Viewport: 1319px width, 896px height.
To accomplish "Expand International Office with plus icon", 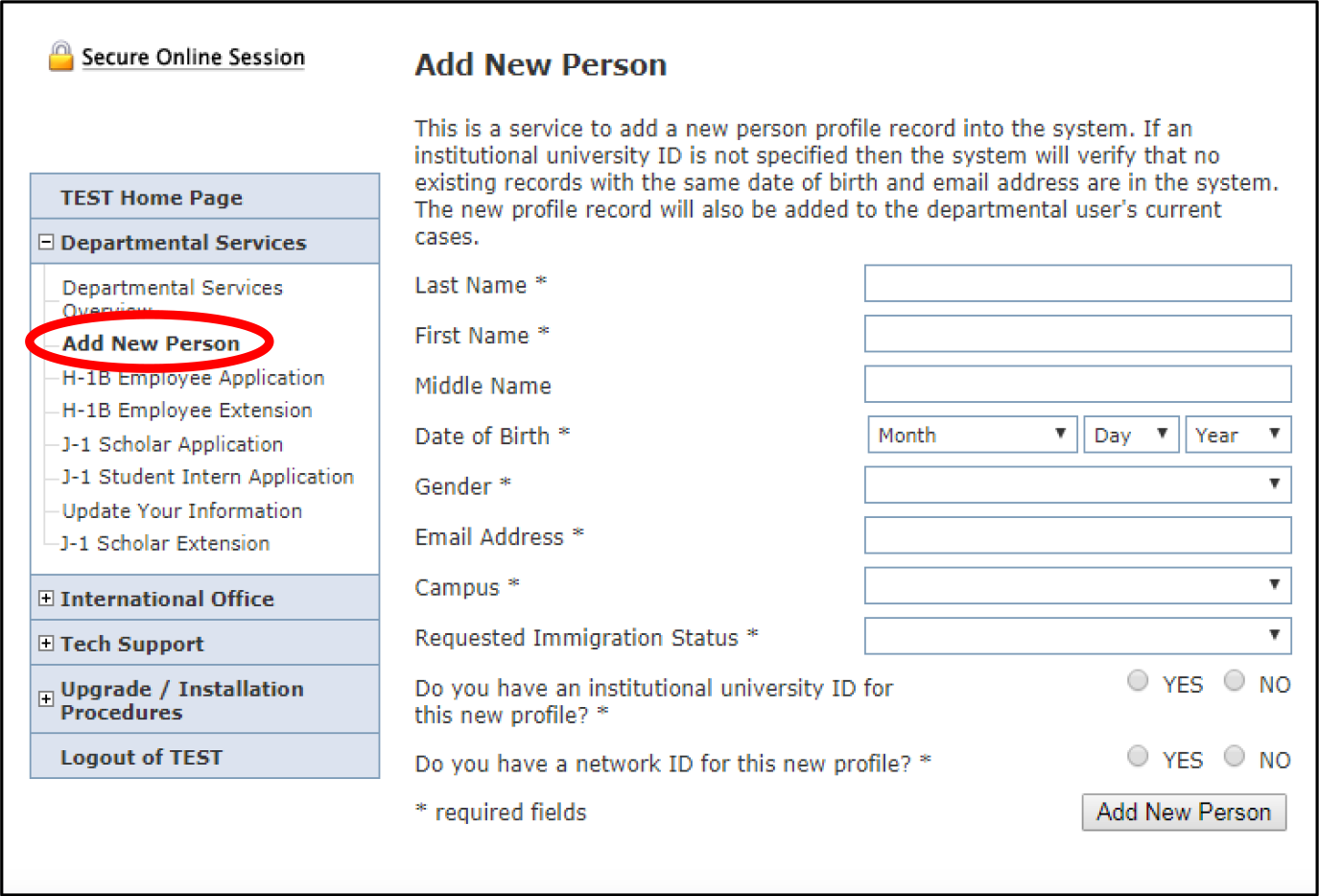I will coord(46,598).
